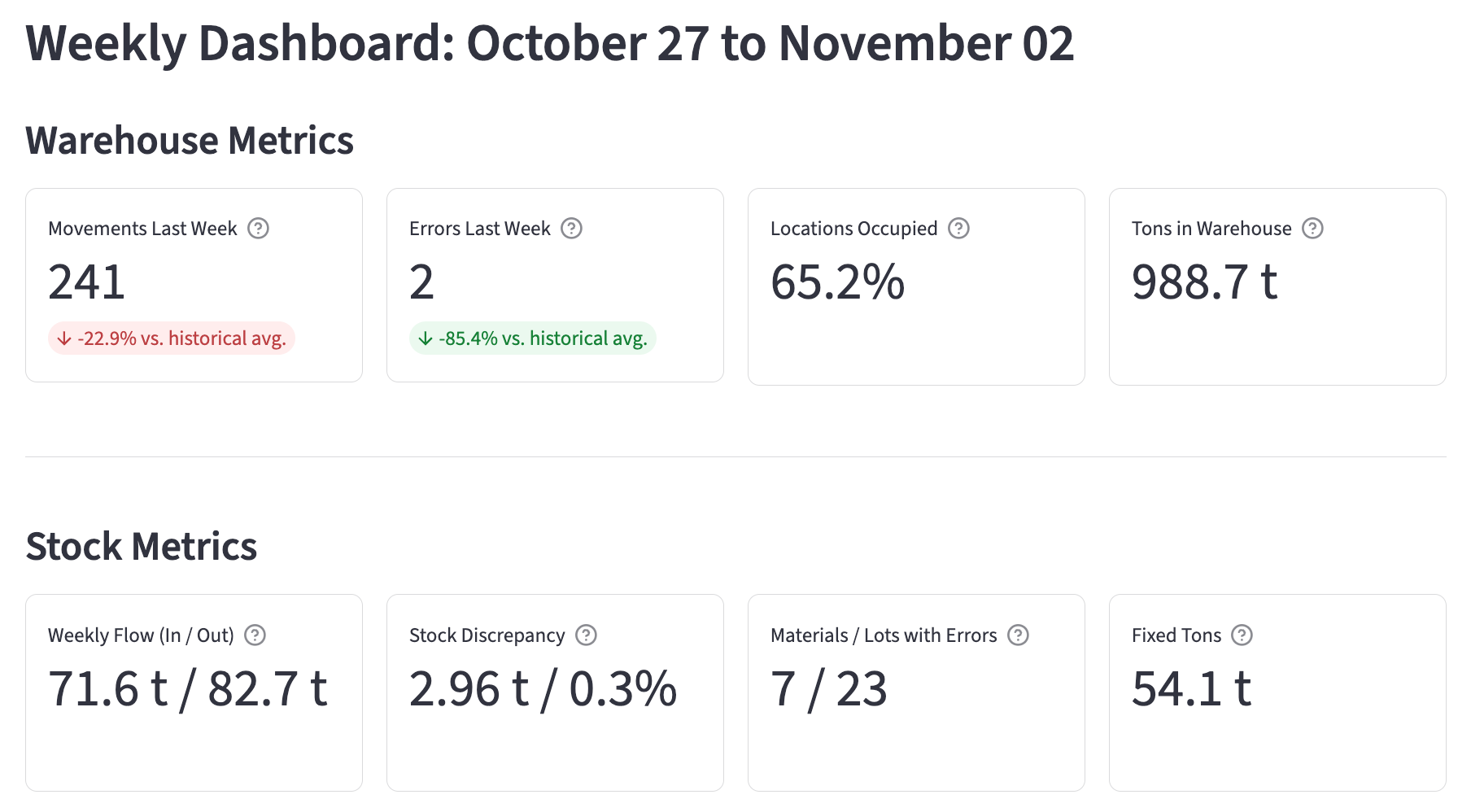Open the Fixed Tons help icon
Viewport: 1471px width, 812px height.
click(1242, 635)
